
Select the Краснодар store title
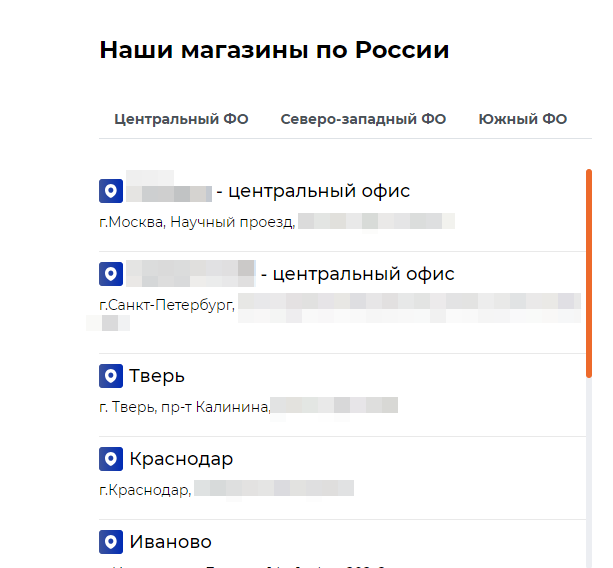point(181,459)
